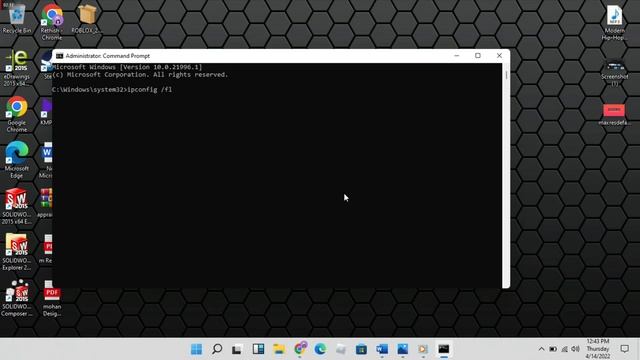
Task: Click the Command Prompt title bar icon
Action: coord(60,56)
